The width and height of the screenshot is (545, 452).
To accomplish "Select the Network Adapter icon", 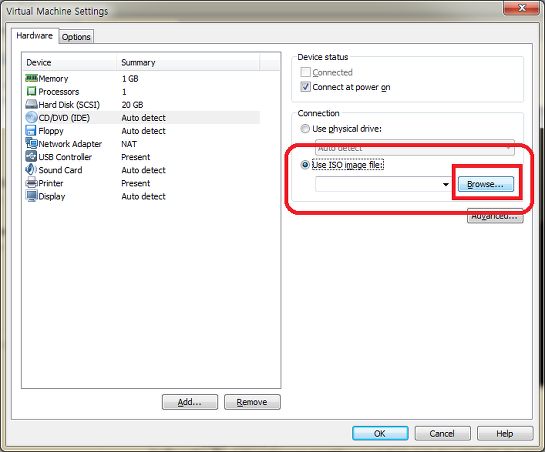I will [x=31, y=144].
